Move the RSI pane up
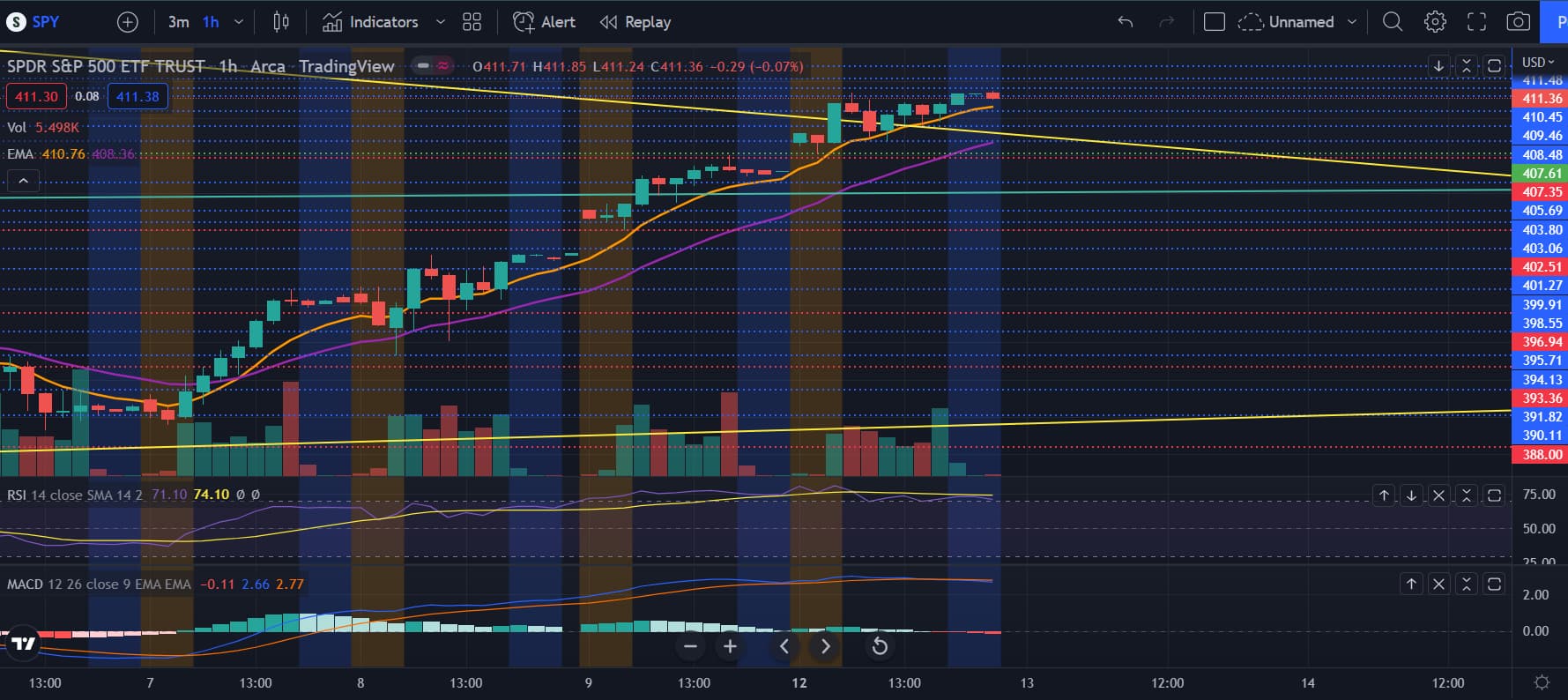The height and width of the screenshot is (700, 1568). [x=1384, y=495]
